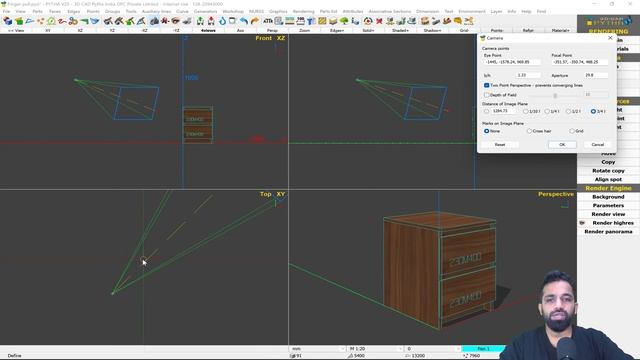Open the File menu
Viewport: 640px width, 360px height.
(7, 11)
